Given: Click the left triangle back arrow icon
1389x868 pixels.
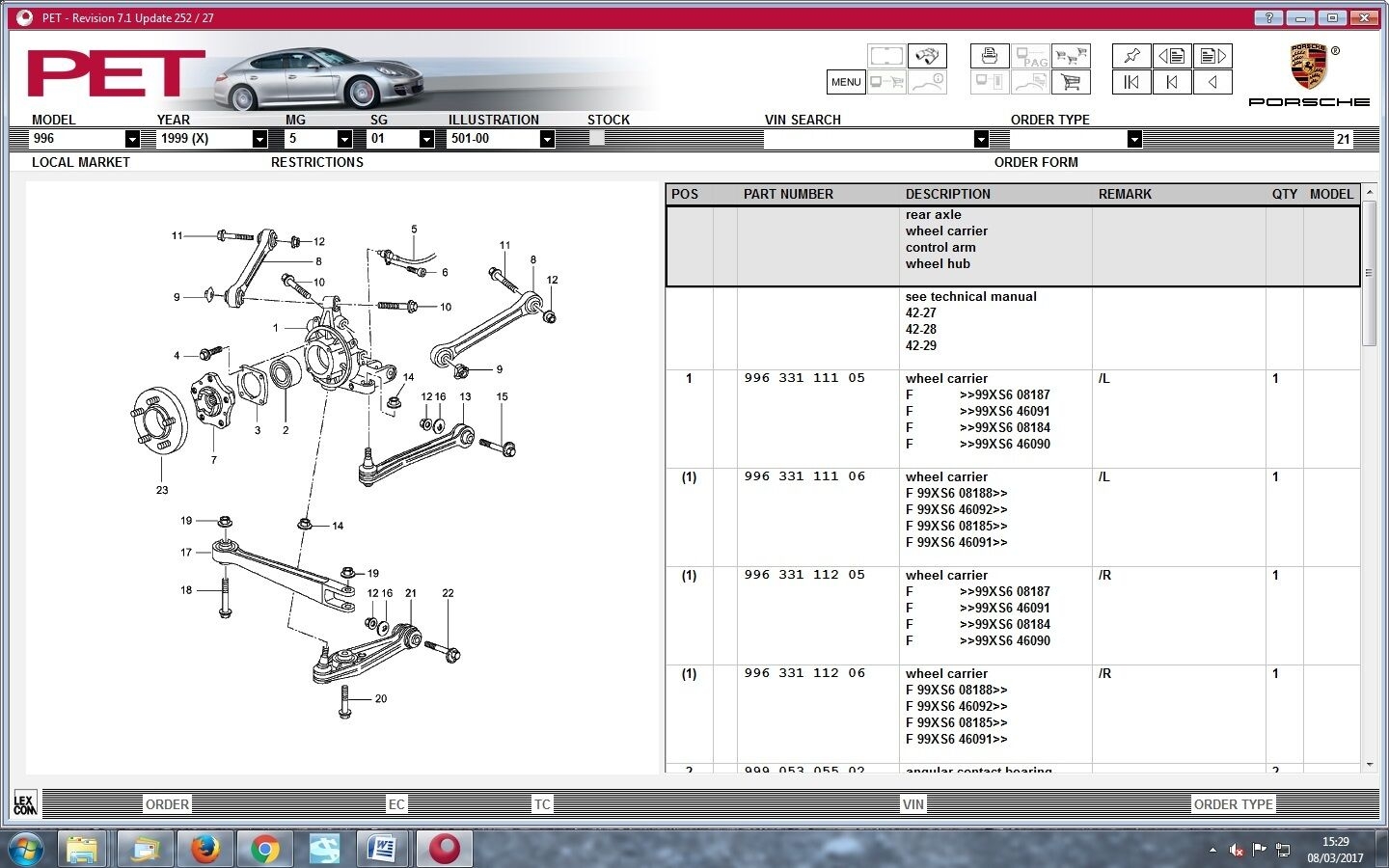Looking at the screenshot, I should tap(1212, 82).
